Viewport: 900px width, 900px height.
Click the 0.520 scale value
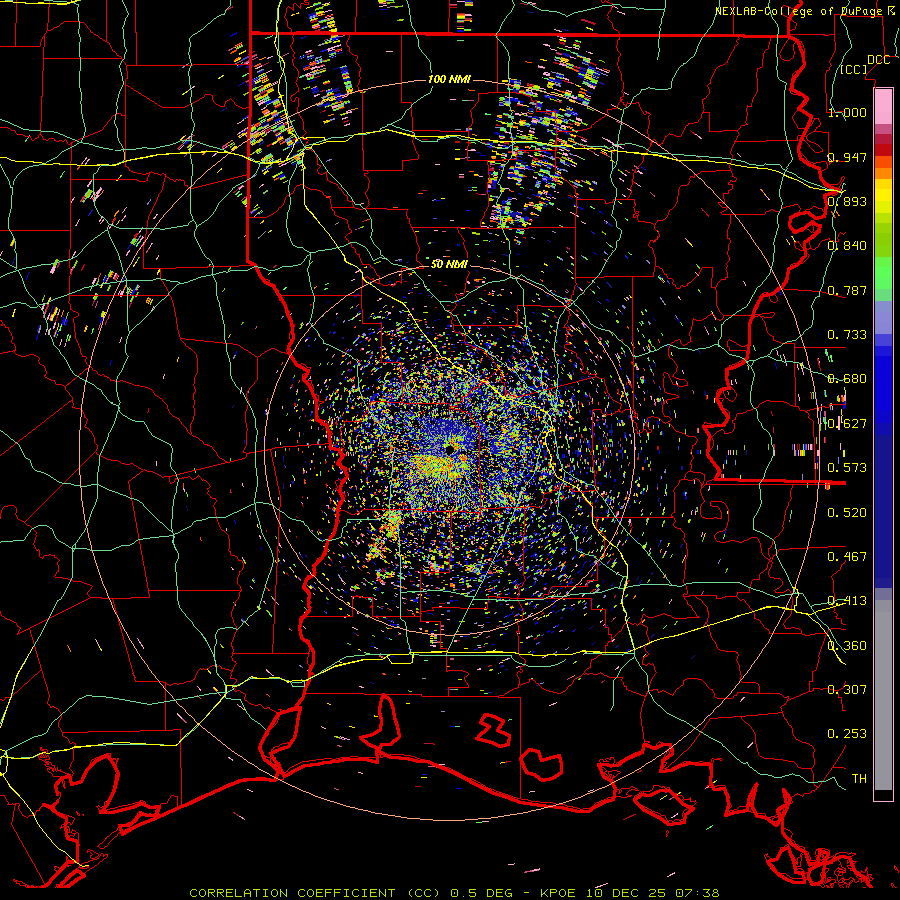coord(847,512)
